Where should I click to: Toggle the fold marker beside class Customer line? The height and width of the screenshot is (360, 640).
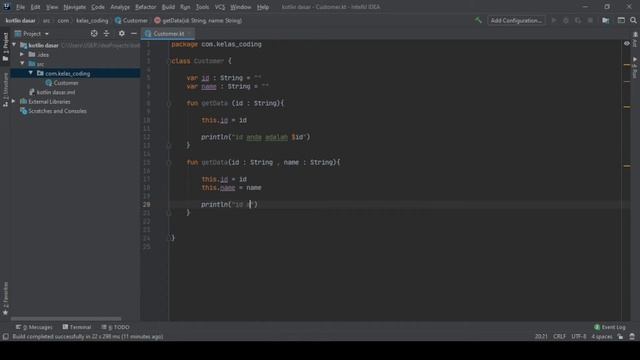point(169,61)
